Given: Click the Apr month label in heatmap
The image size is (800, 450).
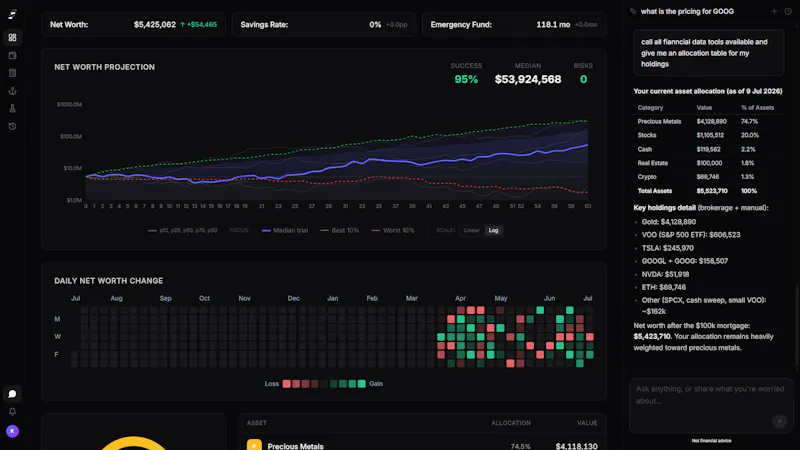Looking at the screenshot, I should click(460, 298).
